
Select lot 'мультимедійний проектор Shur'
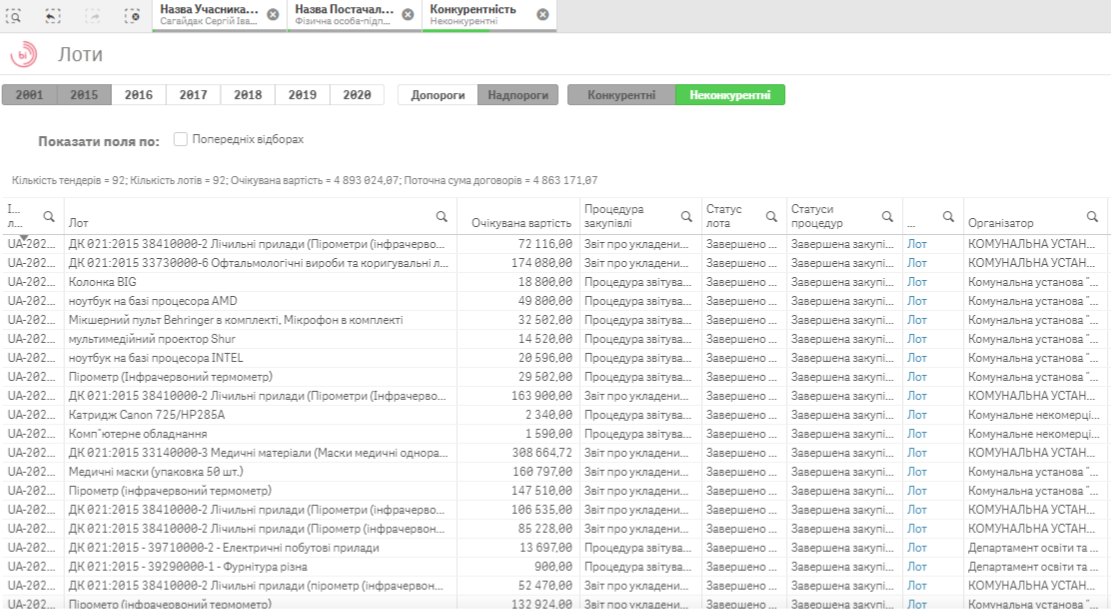point(152,339)
